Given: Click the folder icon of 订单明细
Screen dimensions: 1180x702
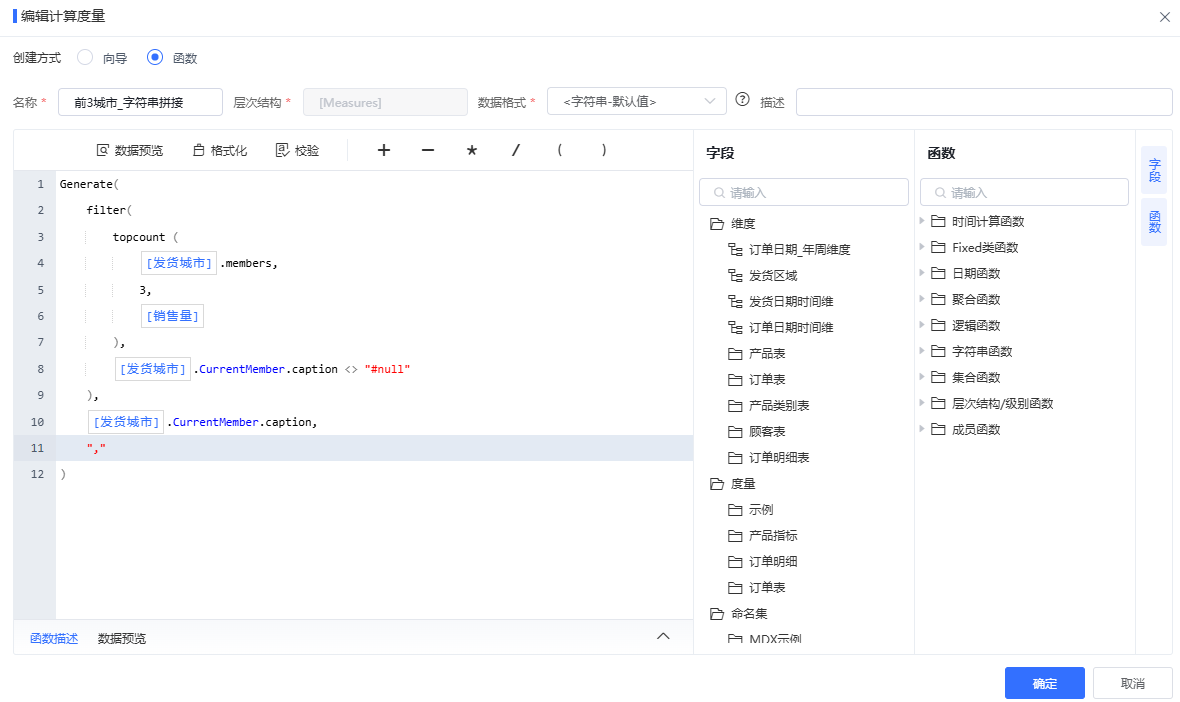Looking at the screenshot, I should point(735,562).
